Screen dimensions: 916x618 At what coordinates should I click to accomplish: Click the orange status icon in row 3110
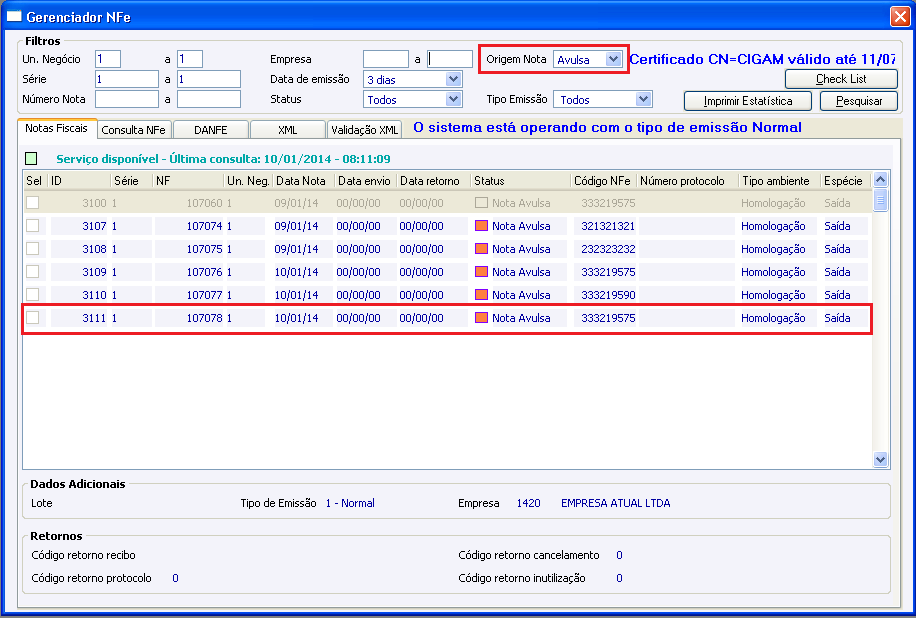pos(481,294)
